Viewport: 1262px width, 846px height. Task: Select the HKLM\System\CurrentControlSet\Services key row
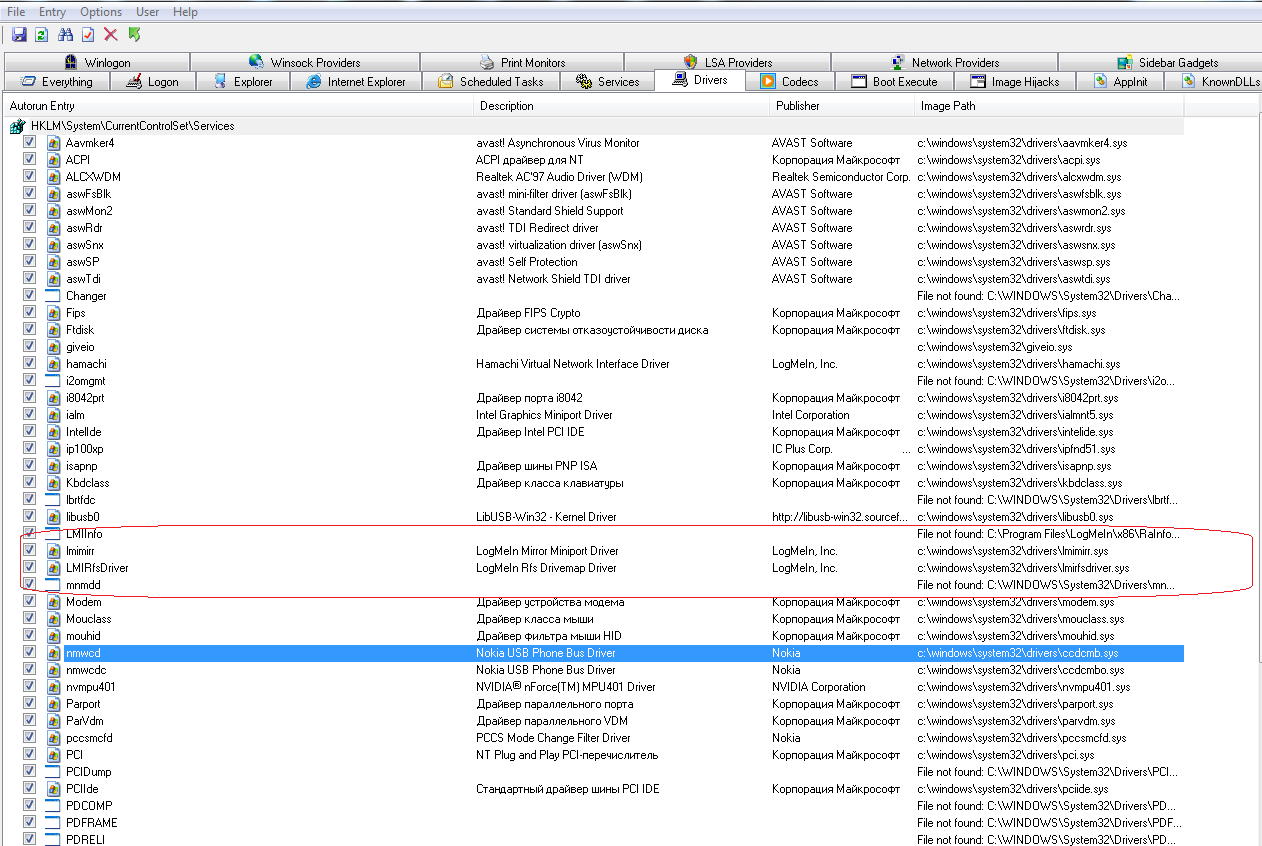pos(595,126)
